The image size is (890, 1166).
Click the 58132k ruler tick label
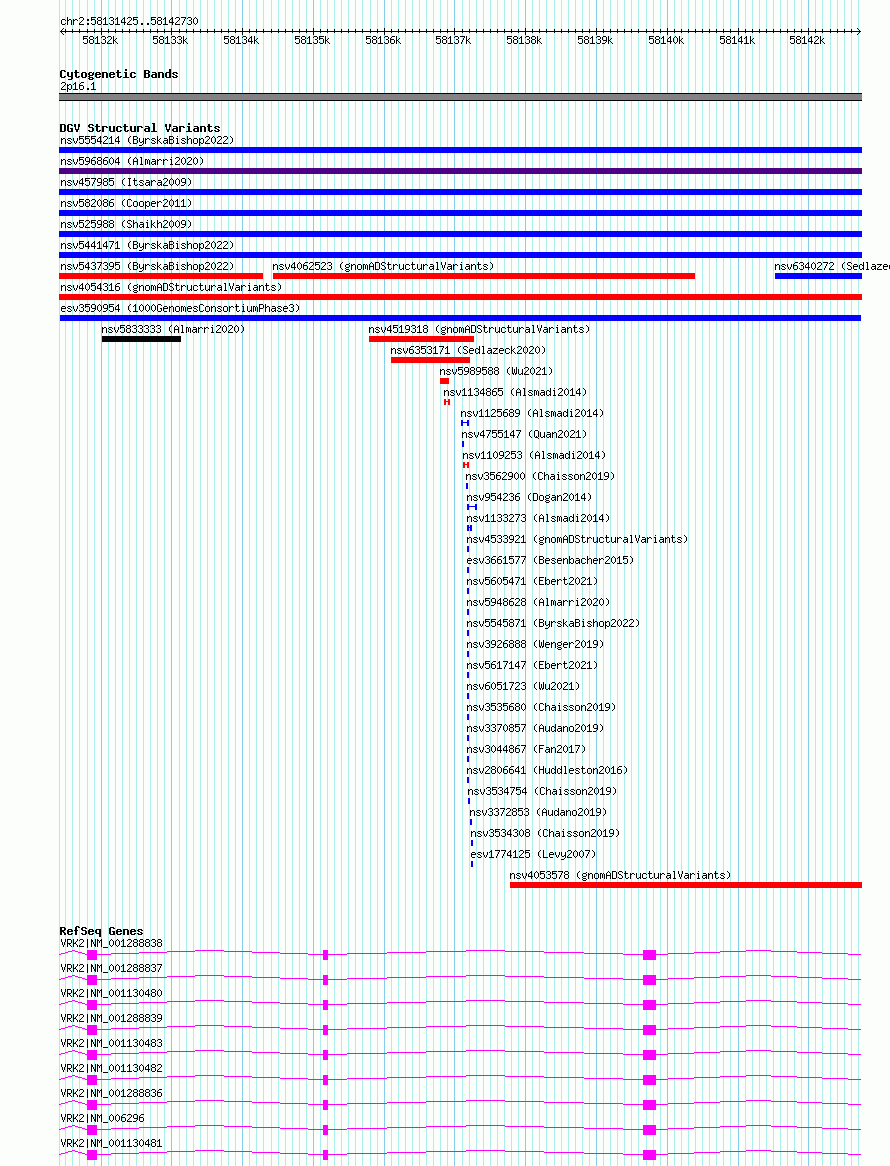click(x=100, y=40)
